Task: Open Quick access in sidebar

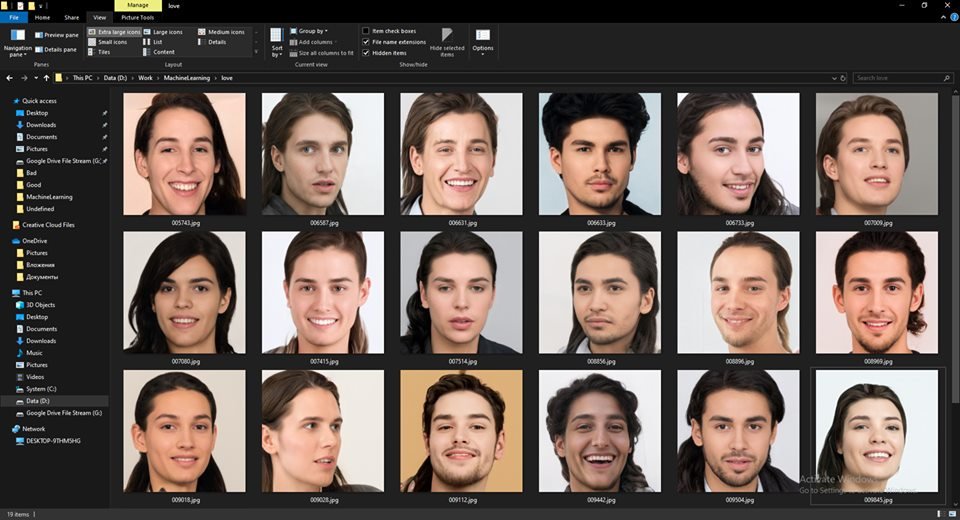Action: click(x=34, y=101)
